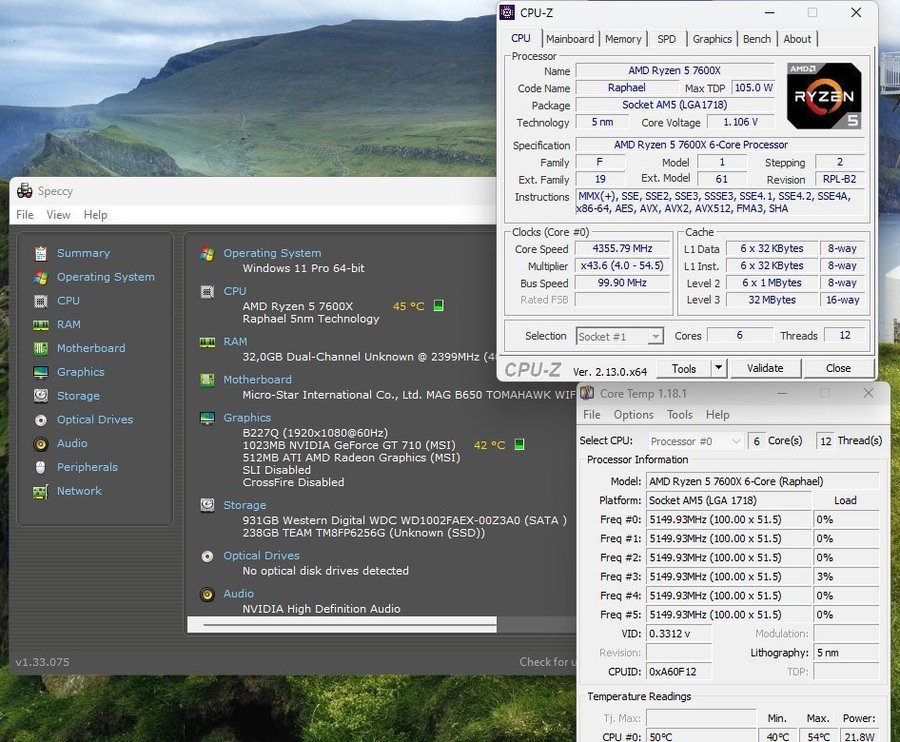
Task: Click the speaker icon beside Audio summary heading
Action: click(x=207, y=594)
